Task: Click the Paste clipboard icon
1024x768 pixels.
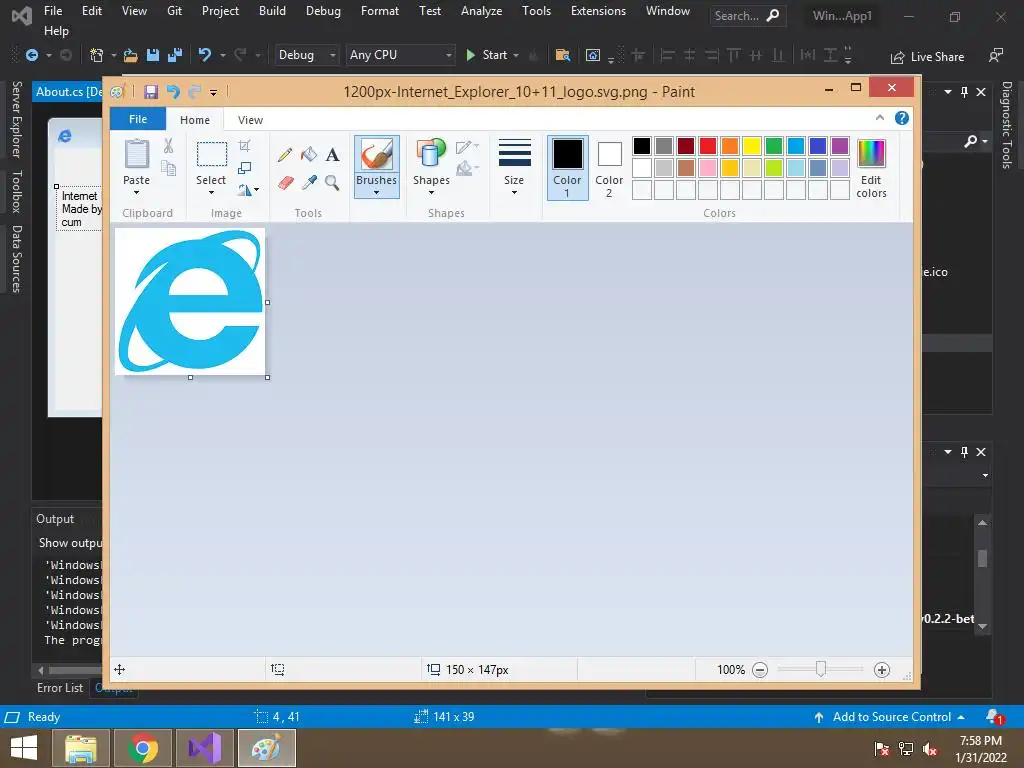Action: coord(136,155)
